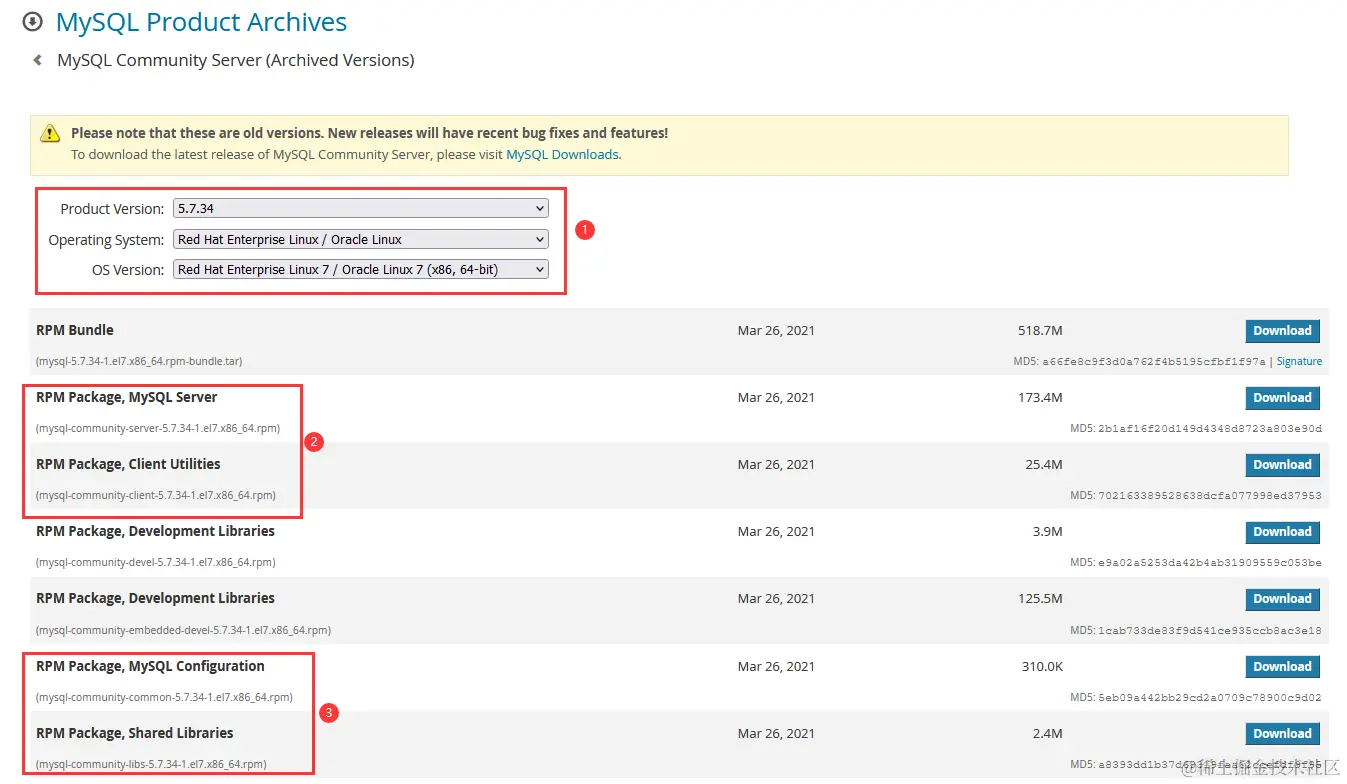Click the Operating System label
1347x784 pixels.
click(106, 240)
